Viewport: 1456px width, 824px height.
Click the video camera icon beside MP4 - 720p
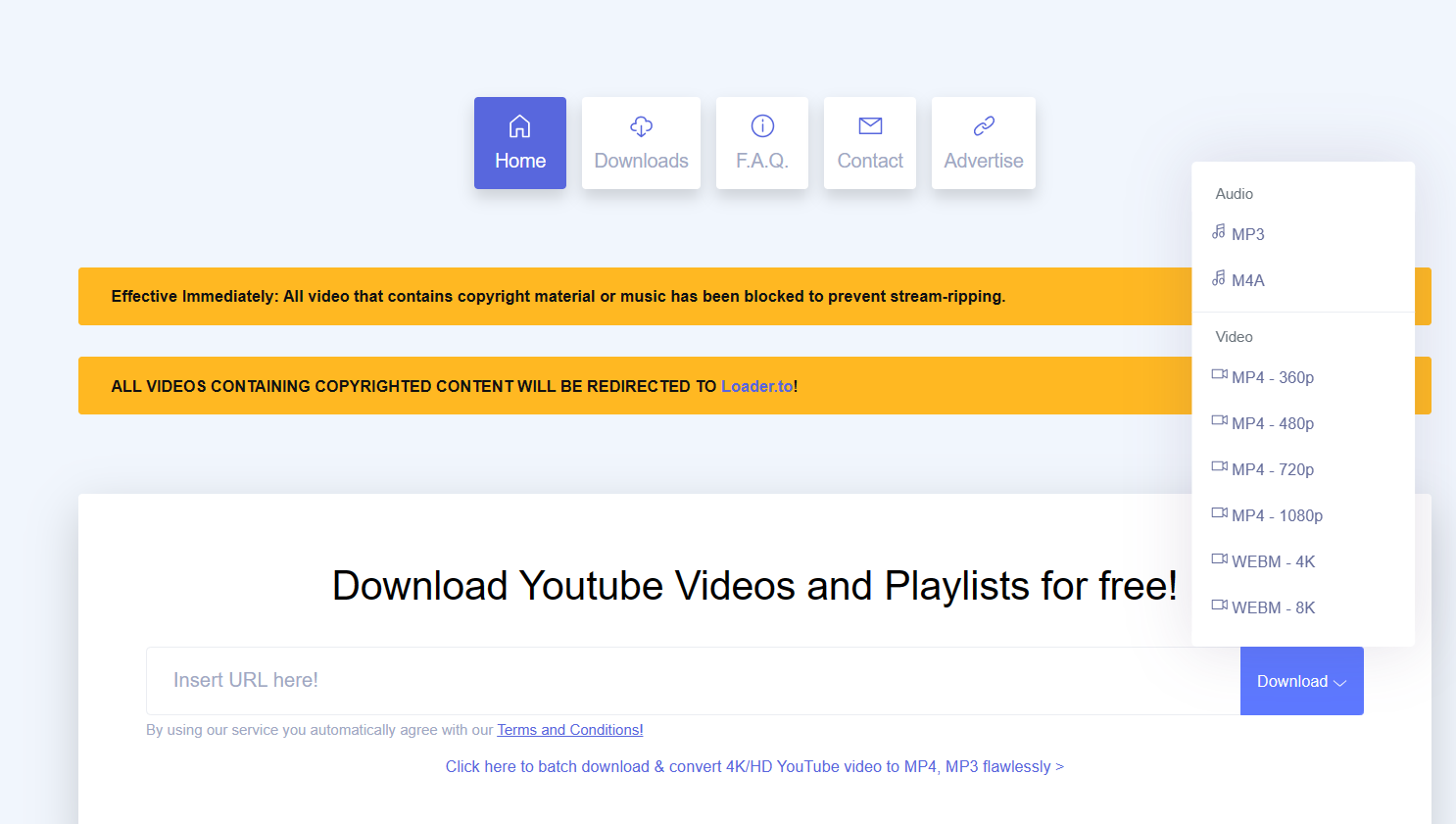coord(1220,466)
